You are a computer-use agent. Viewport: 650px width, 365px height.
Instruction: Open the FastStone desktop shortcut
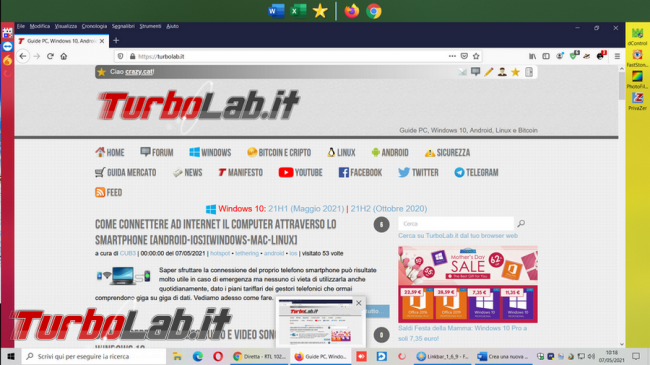pos(637,58)
